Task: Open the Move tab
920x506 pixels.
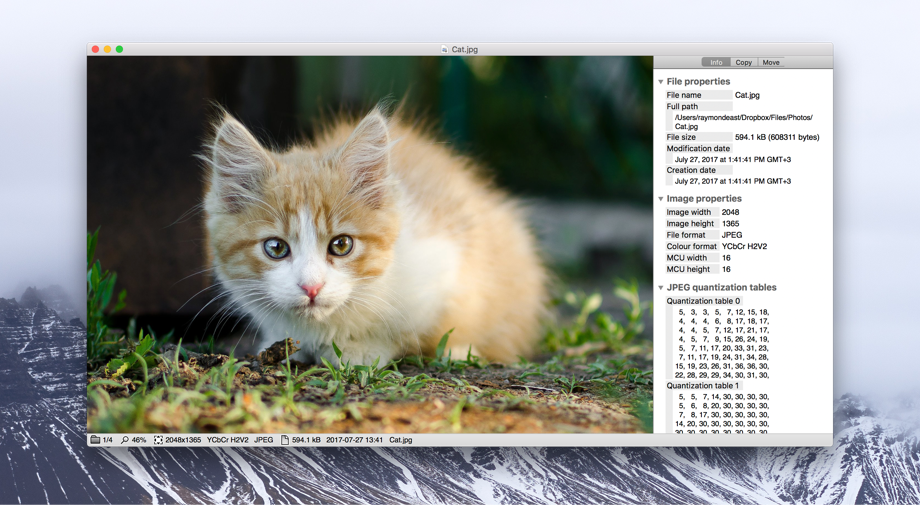Action: tap(771, 62)
